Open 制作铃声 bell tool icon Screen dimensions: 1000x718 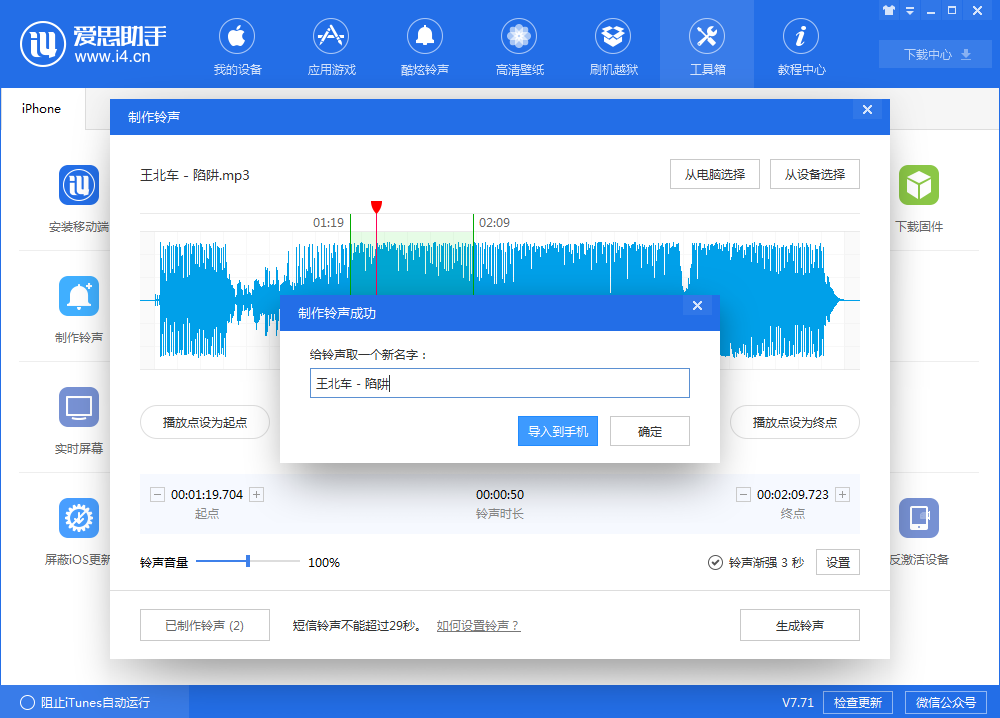tap(79, 296)
